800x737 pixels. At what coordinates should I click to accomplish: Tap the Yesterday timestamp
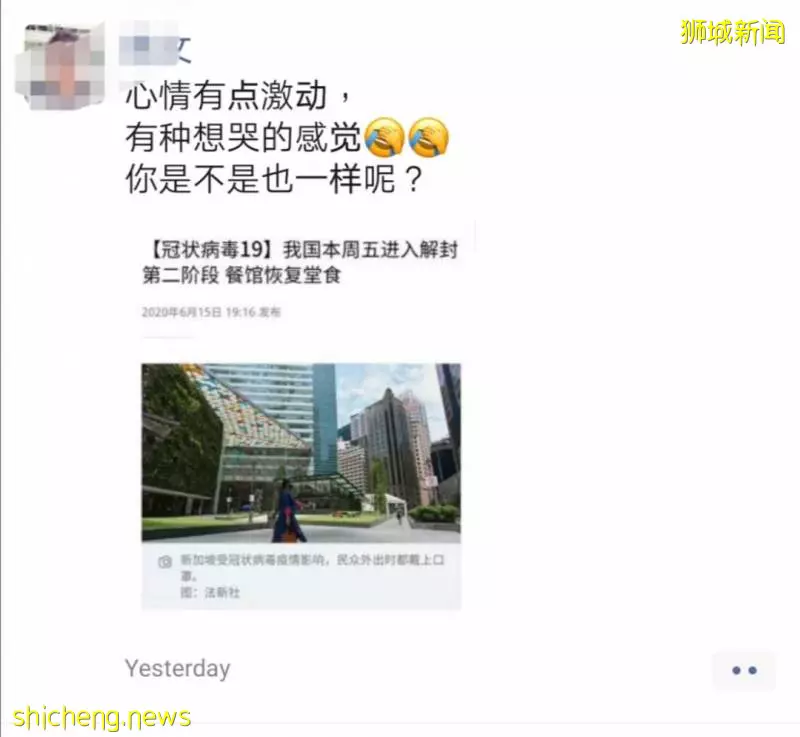click(x=178, y=669)
